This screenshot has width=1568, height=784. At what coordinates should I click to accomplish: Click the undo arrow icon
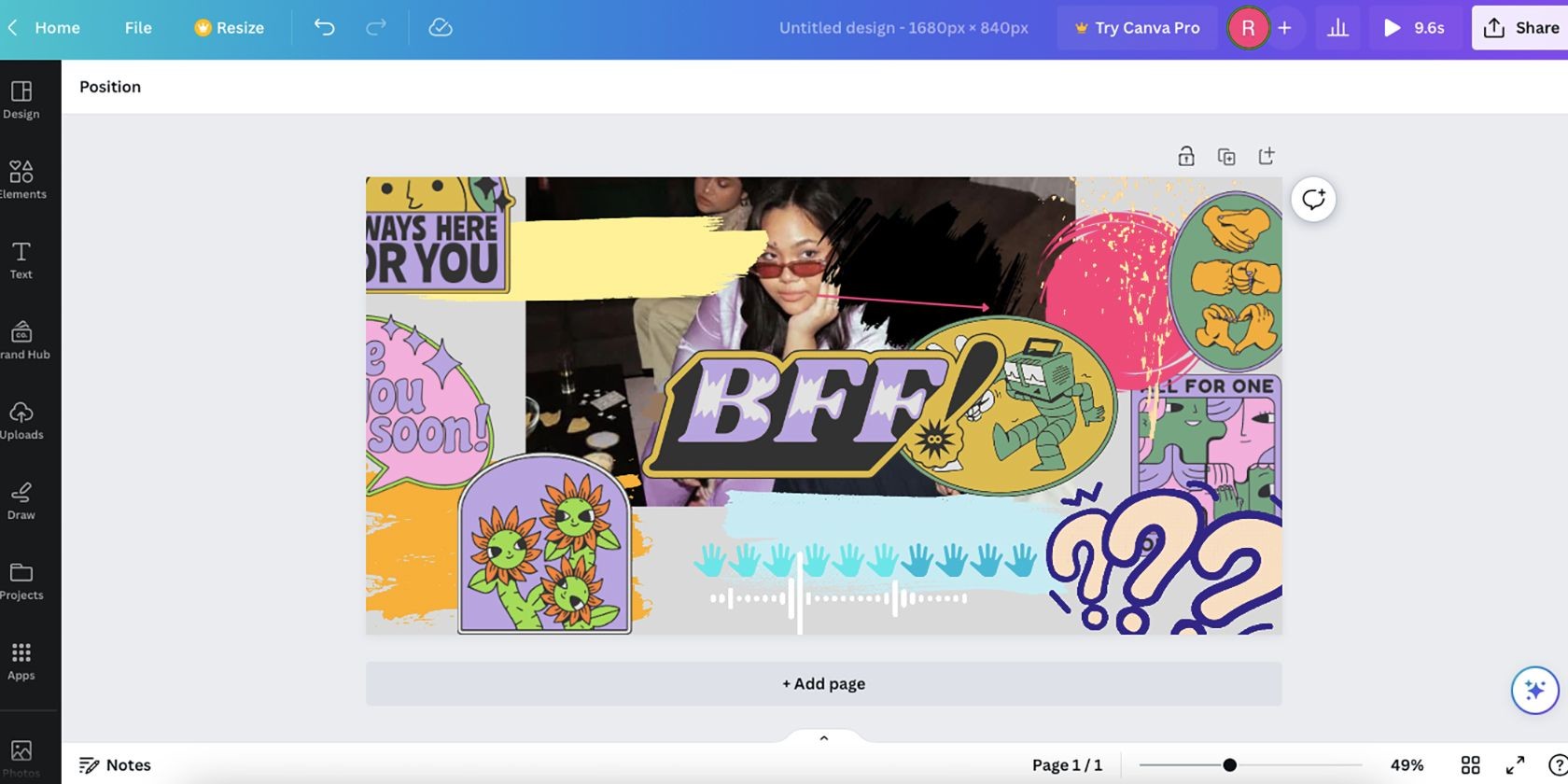point(324,28)
